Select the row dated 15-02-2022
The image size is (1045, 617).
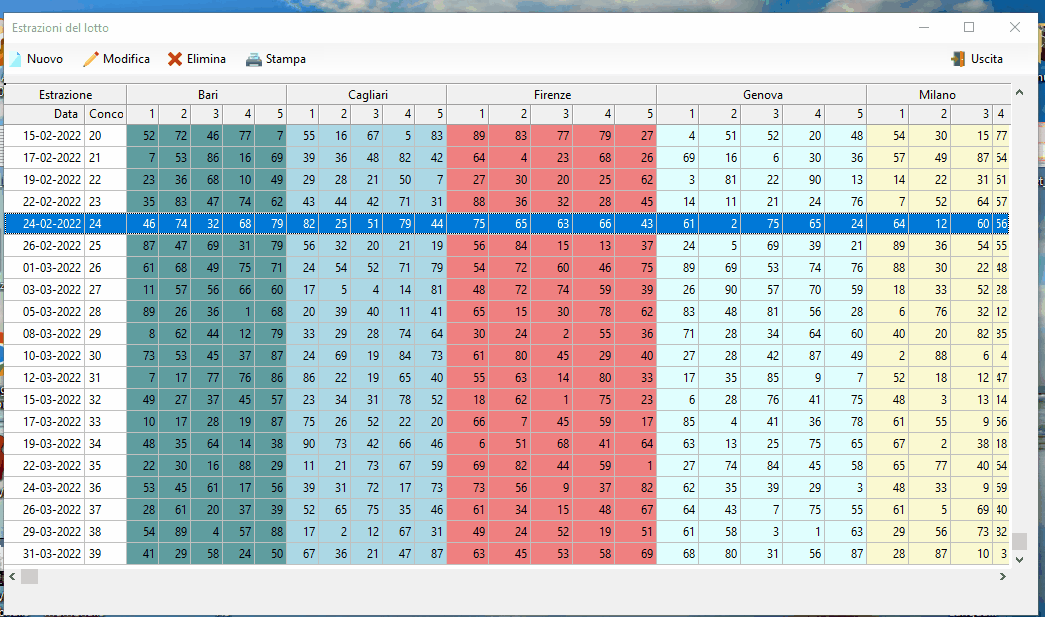pos(507,135)
